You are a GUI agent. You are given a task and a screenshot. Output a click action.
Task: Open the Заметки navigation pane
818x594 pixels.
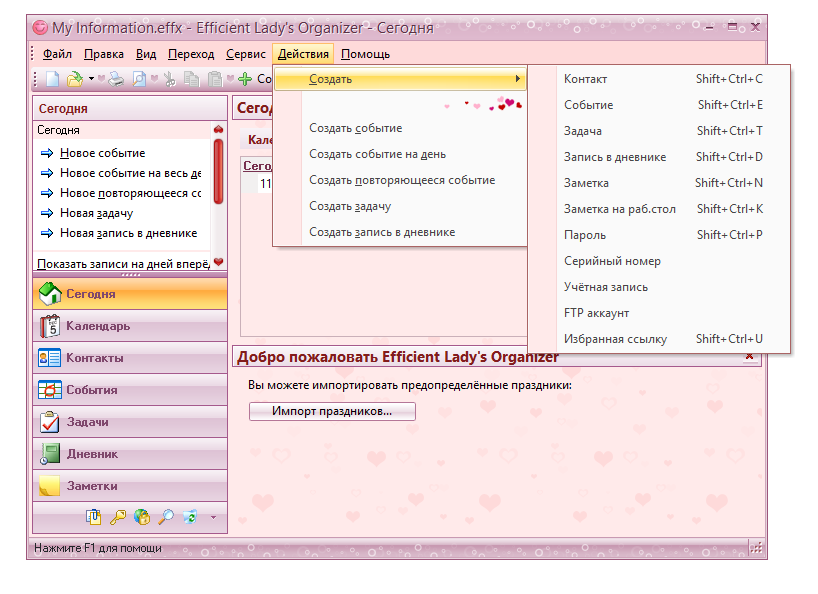(130, 486)
